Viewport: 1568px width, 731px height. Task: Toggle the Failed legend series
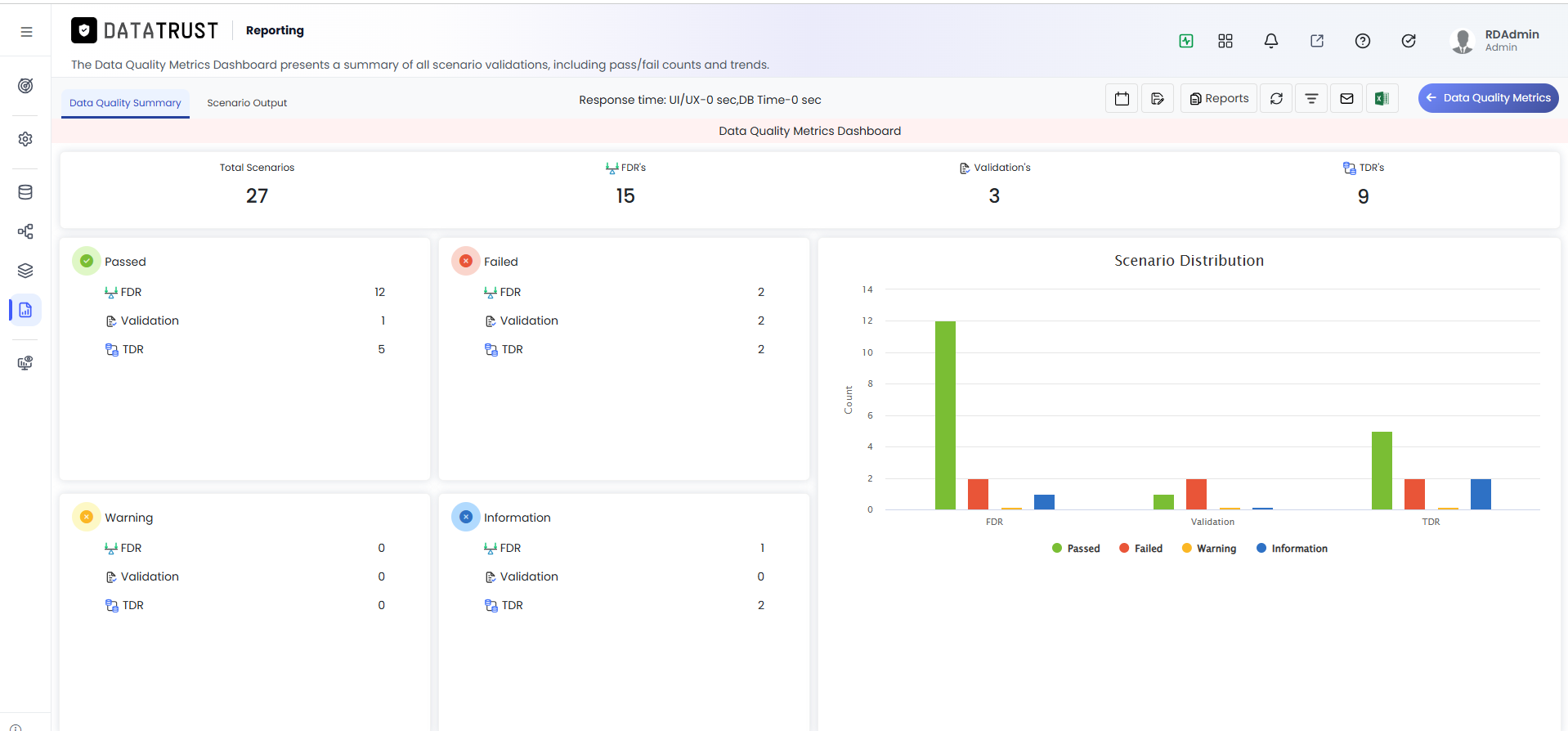coord(1140,549)
